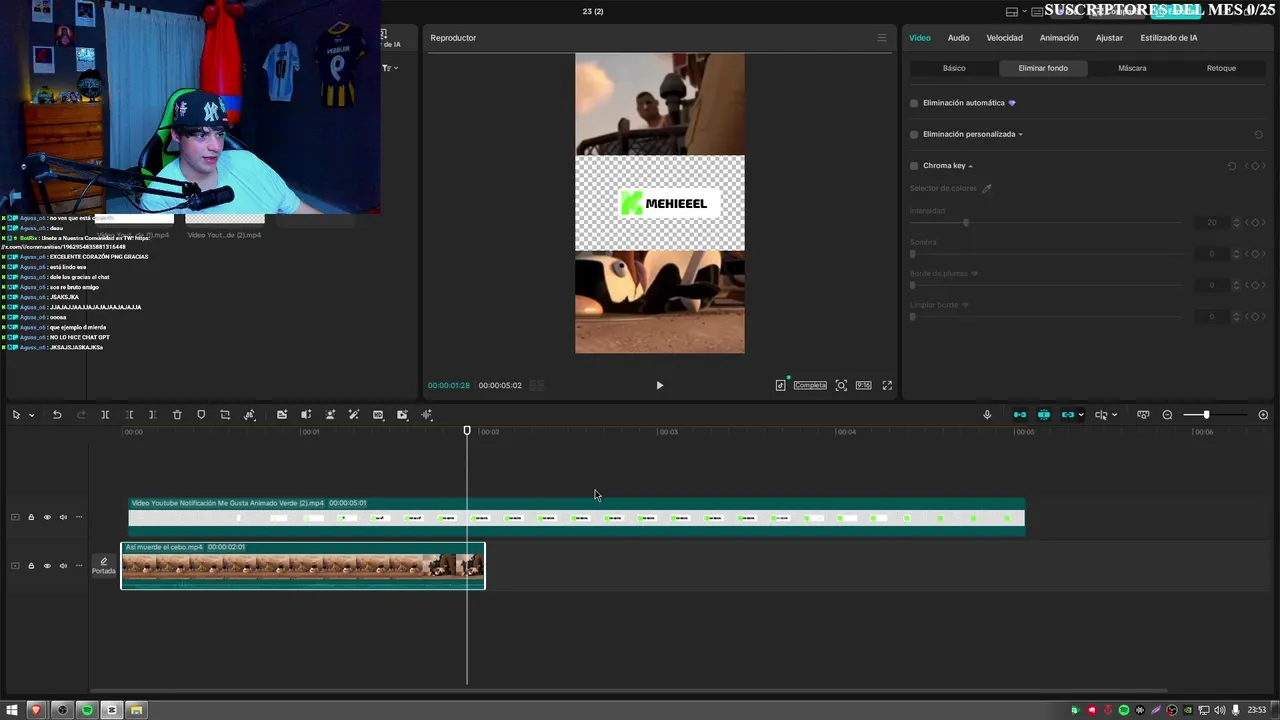Click the player zoom target icon

click(841, 385)
